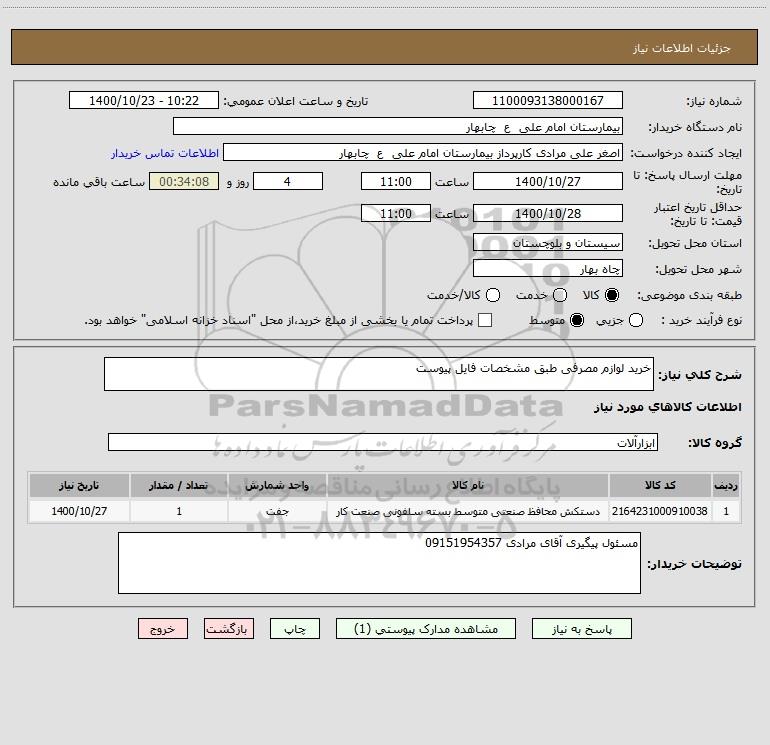Click the تعداد / مقدار column header
This screenshot has height=745, width=770.
(179, 486)
